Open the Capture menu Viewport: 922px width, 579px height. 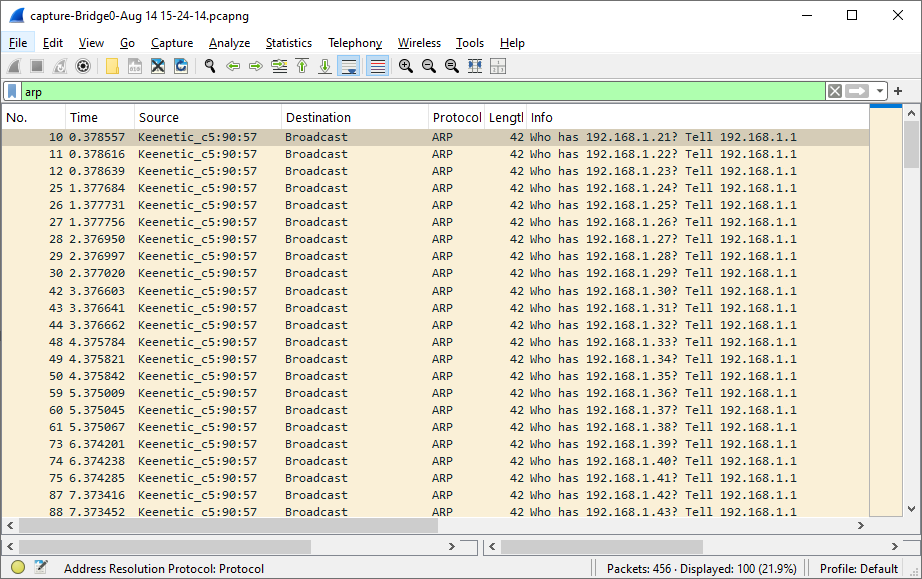click(x=171, y=43)
